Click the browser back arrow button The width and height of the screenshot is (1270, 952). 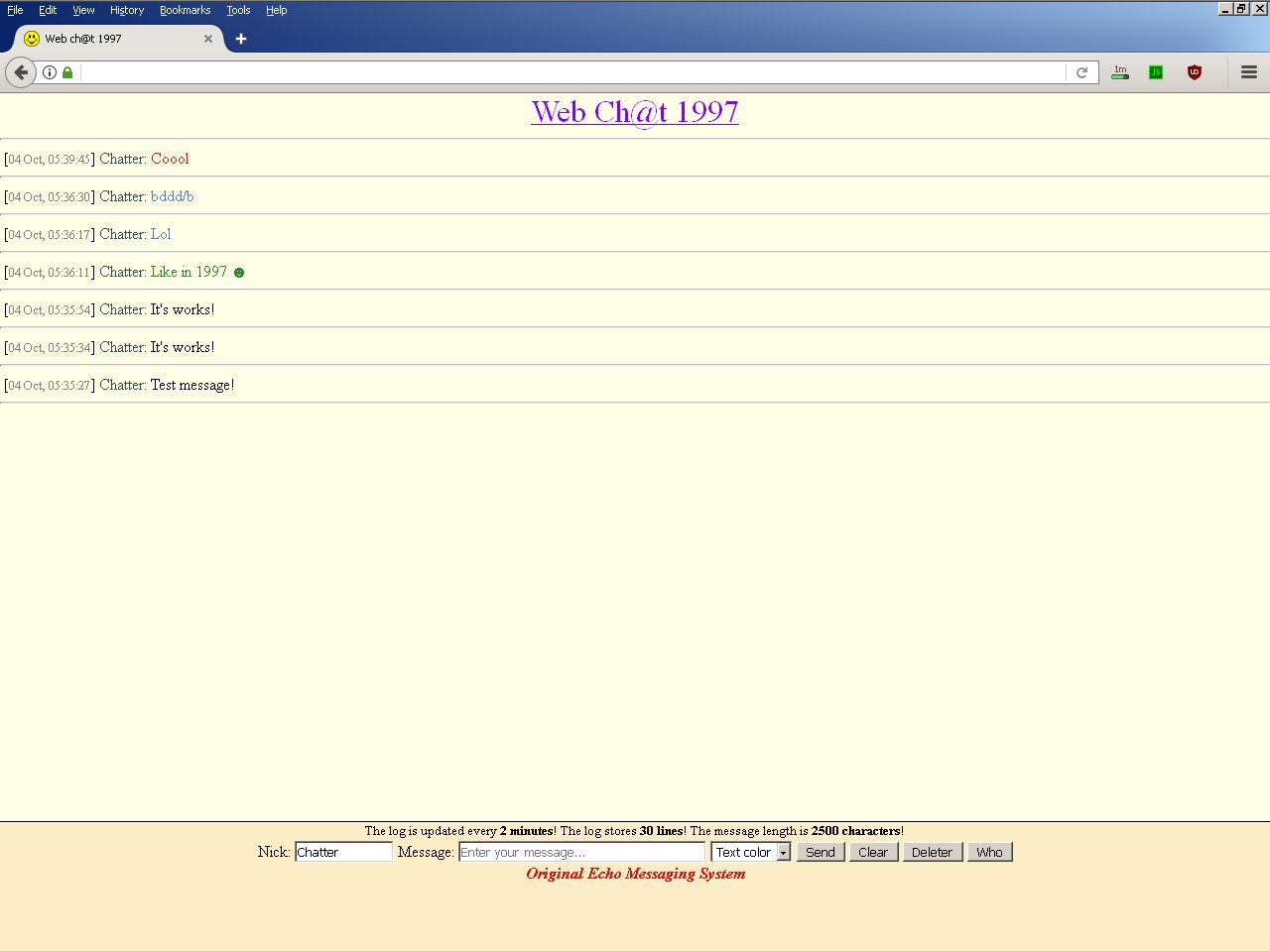[x=21, y=72]
